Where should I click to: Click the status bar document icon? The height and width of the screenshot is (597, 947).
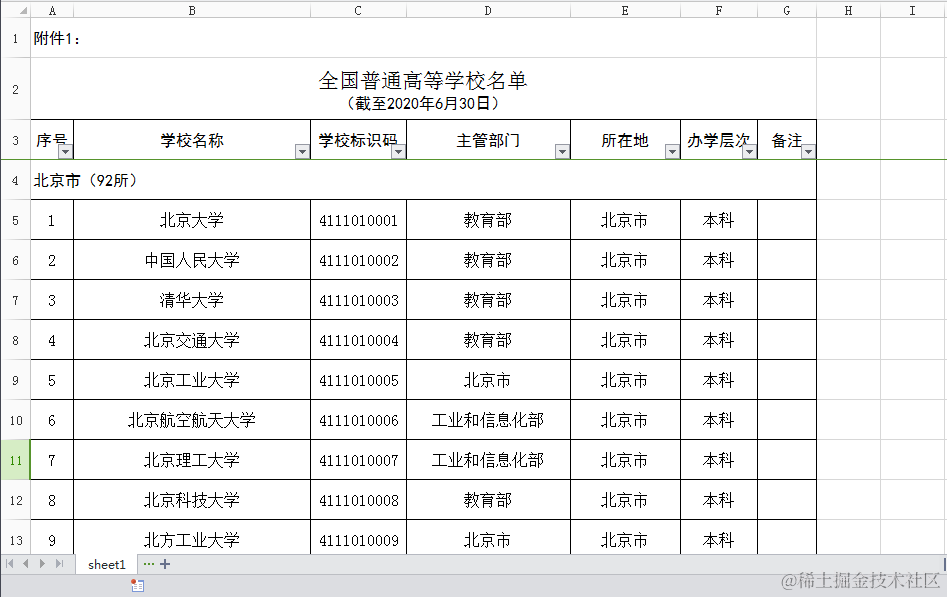tap(138, 585)
